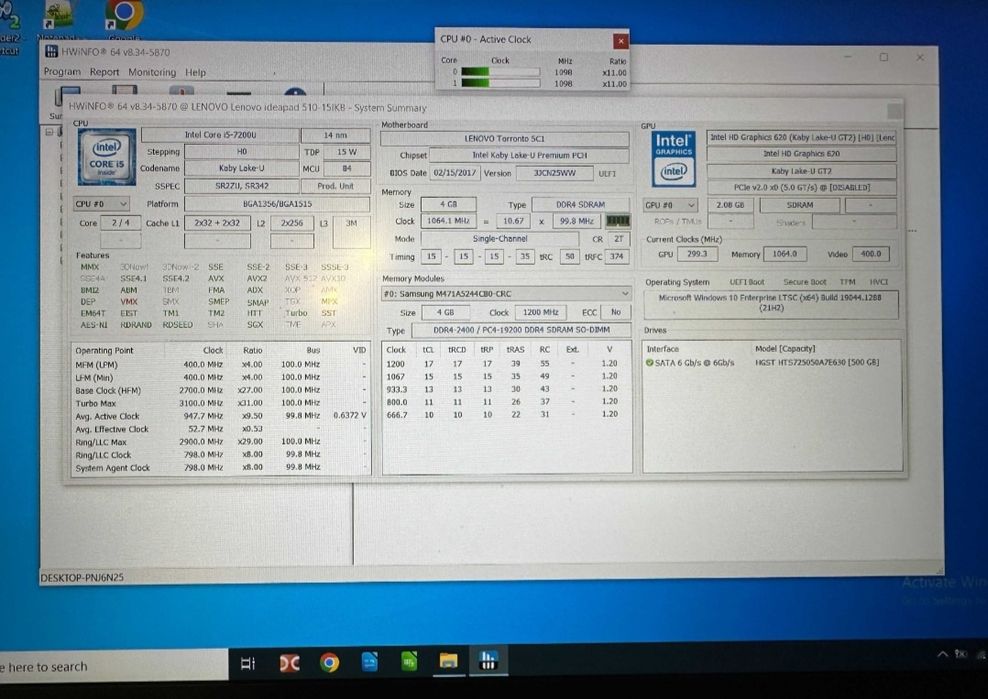Click the Core 0 clock bar

(x=500, y=72)
